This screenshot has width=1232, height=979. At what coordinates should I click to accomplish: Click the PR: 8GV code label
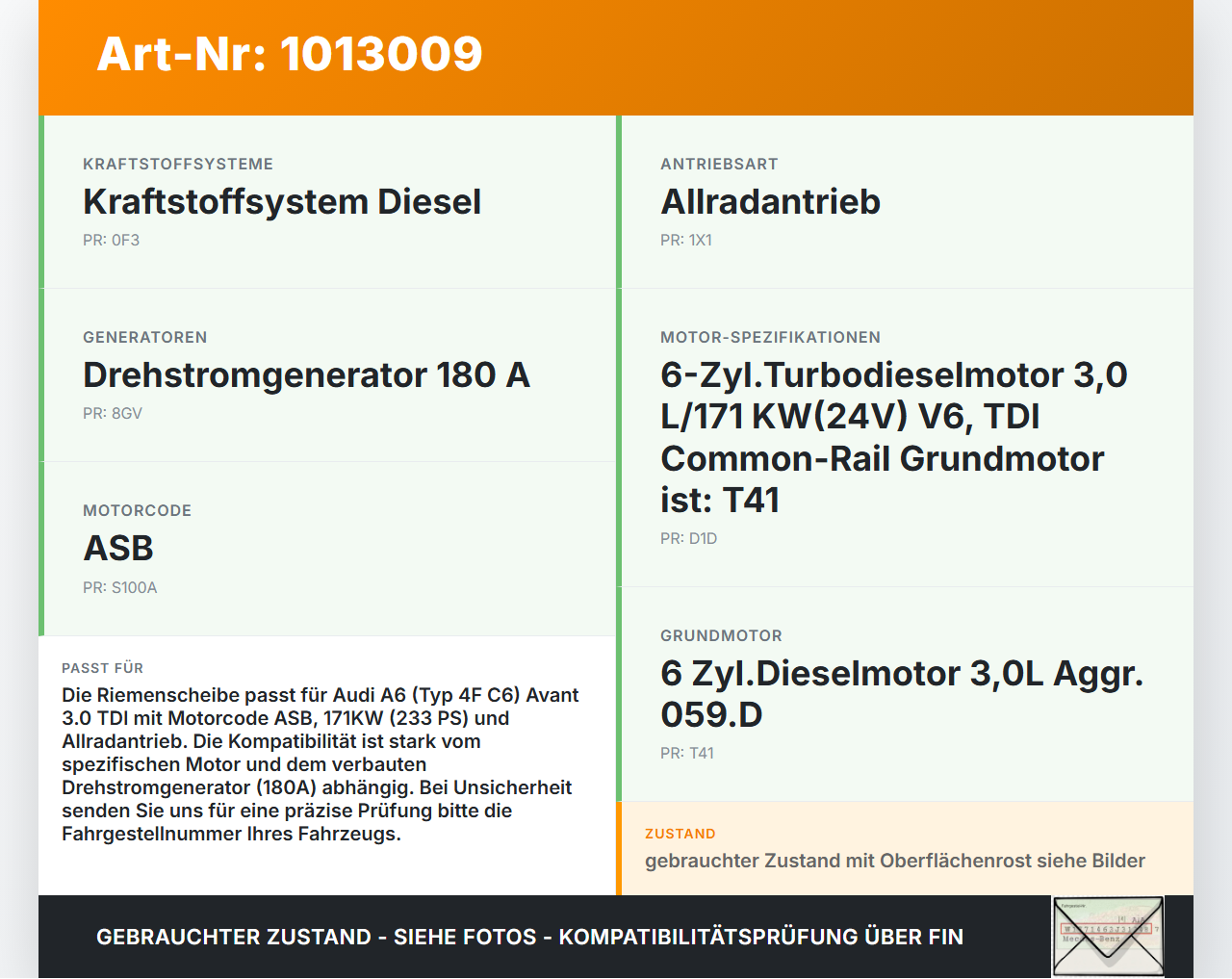pyautogui.click(x=112, y=412)
